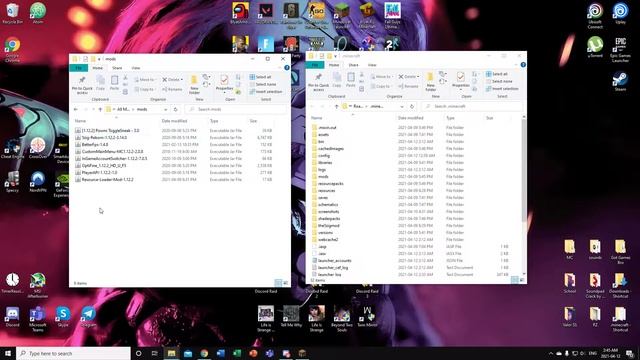Click Select all in .minecraft window
Screen dimensions: 640x360
pyautogui.click(x=497, y=74)
